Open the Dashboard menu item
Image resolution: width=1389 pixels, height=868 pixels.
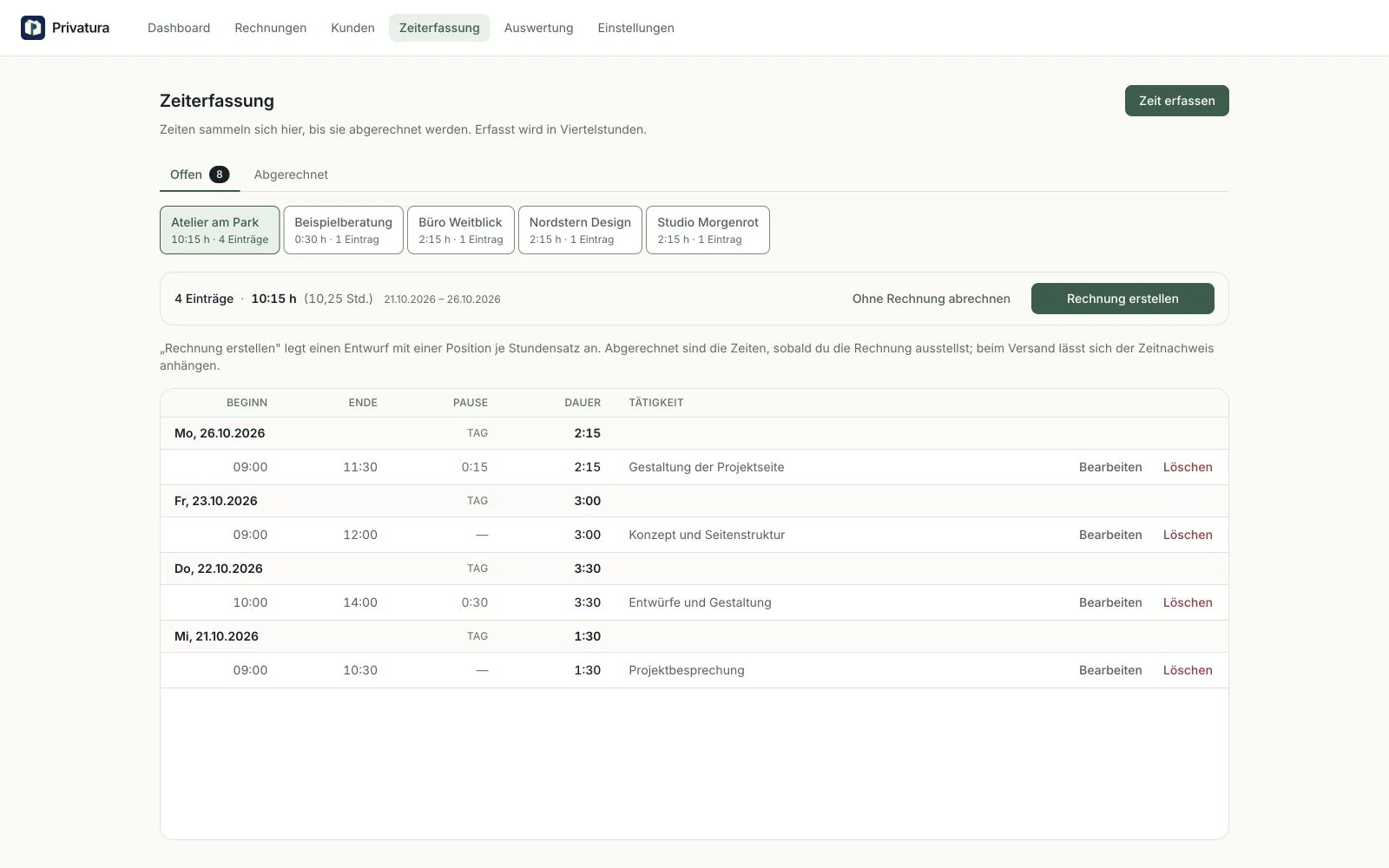tap(179, 28)
